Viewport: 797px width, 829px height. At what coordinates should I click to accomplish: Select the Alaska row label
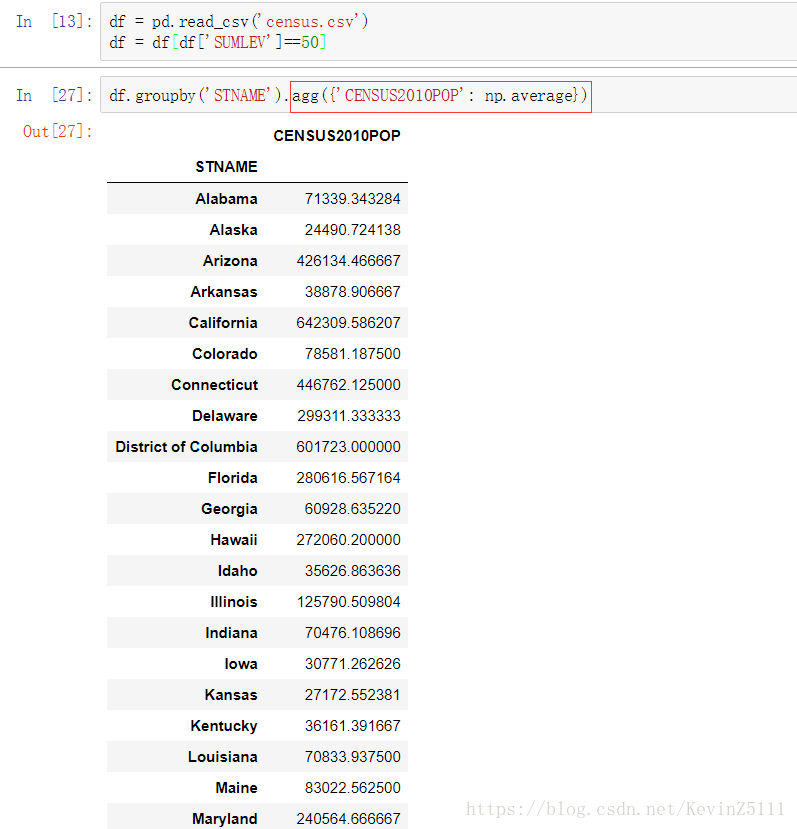233,230
